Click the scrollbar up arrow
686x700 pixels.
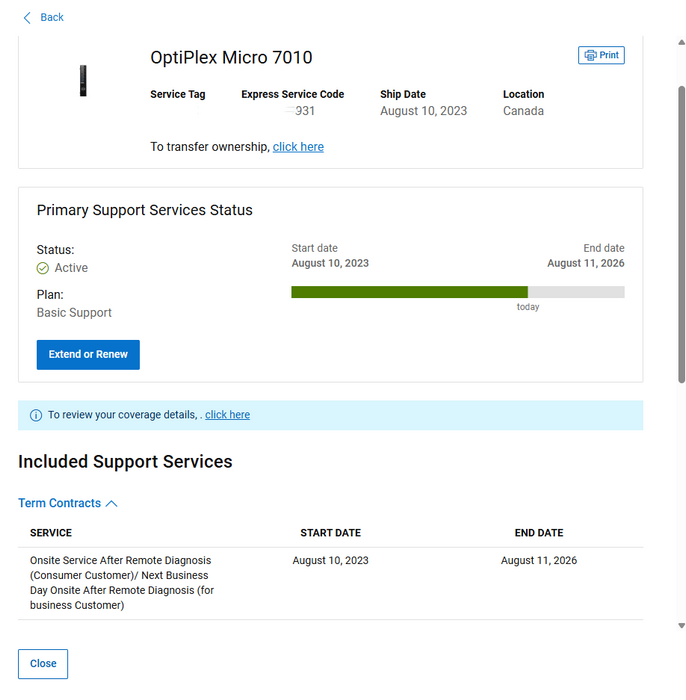click(681, 40)
